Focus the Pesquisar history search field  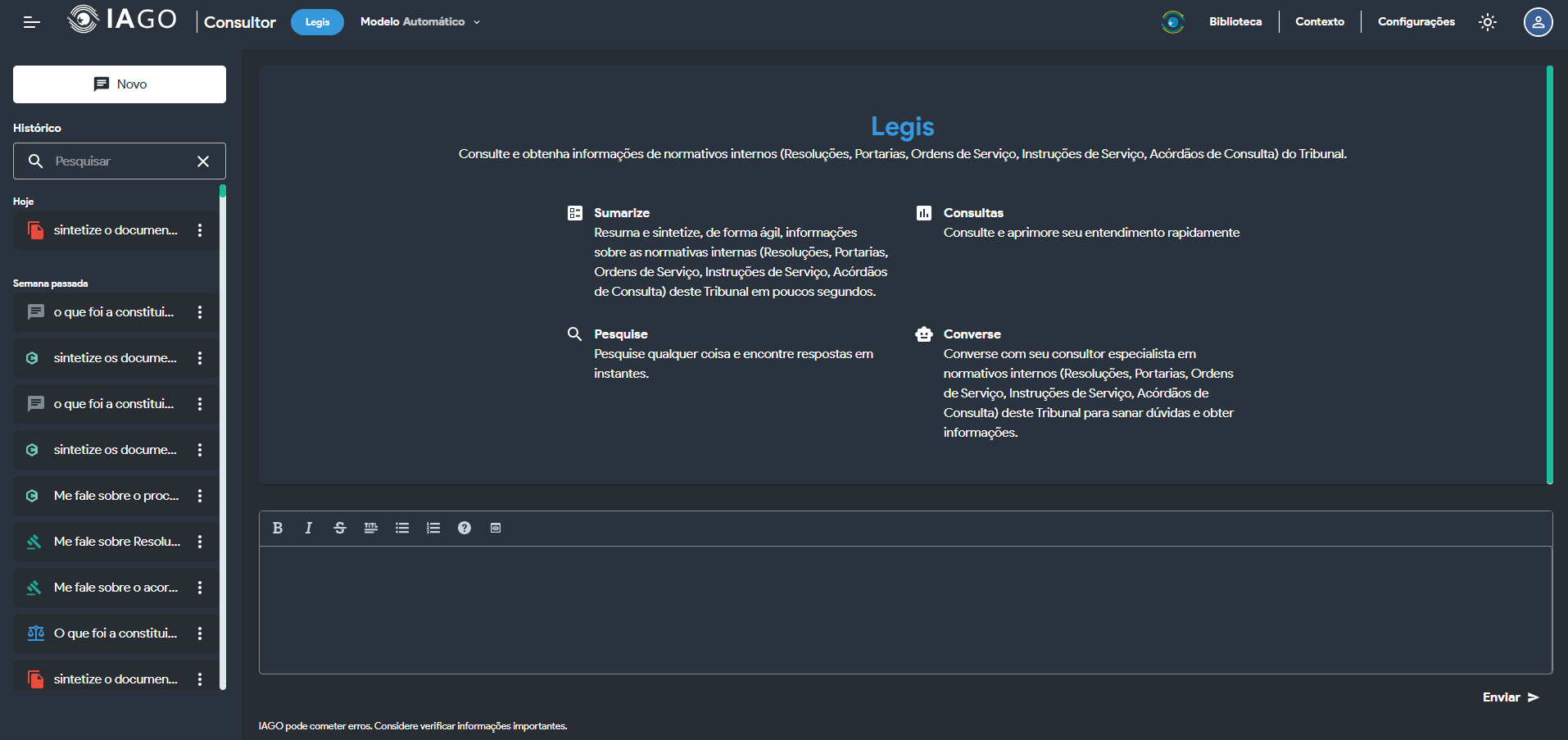tap(119, 161)
